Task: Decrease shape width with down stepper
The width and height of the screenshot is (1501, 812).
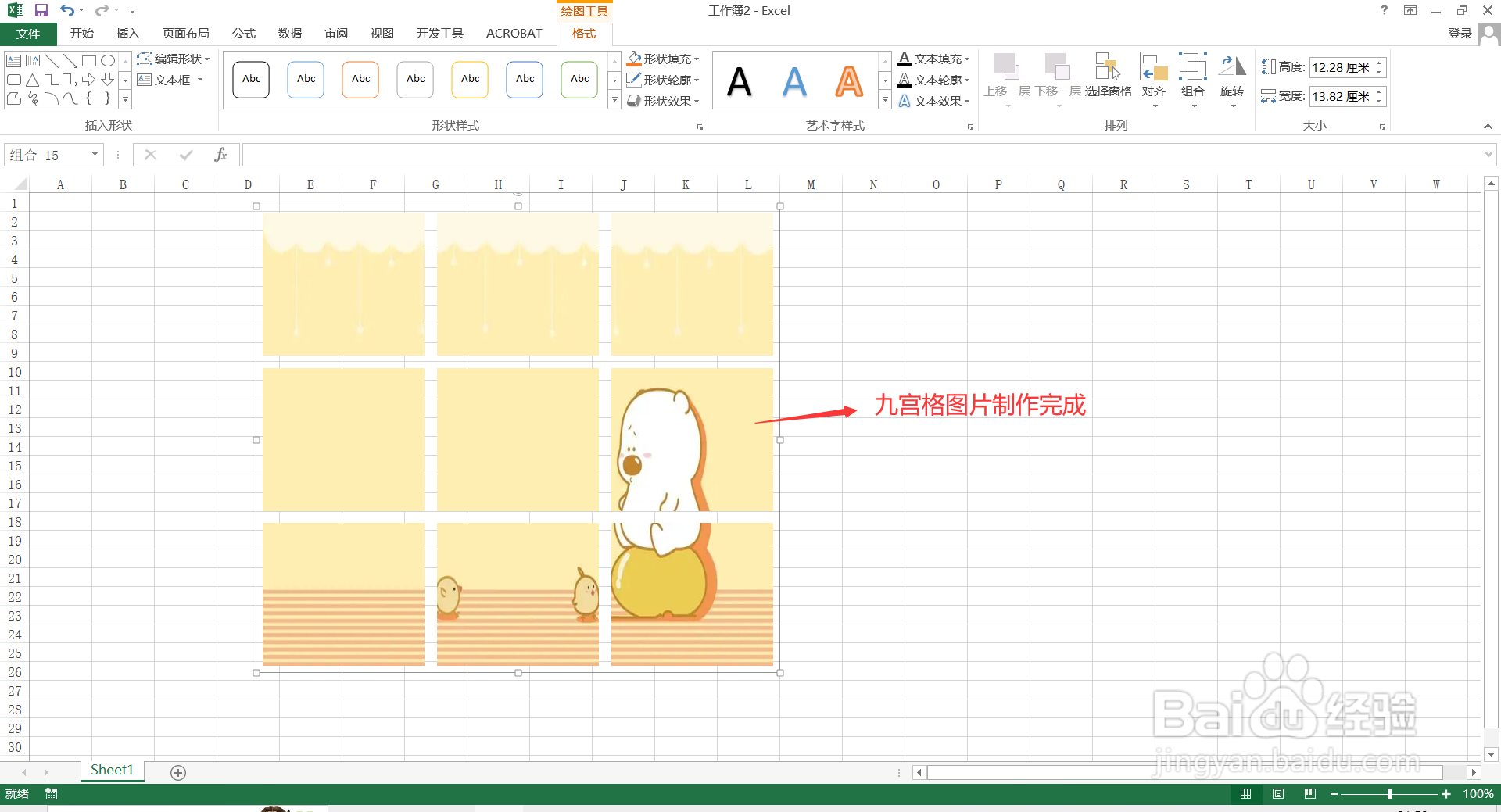Action: [1380, 101]
